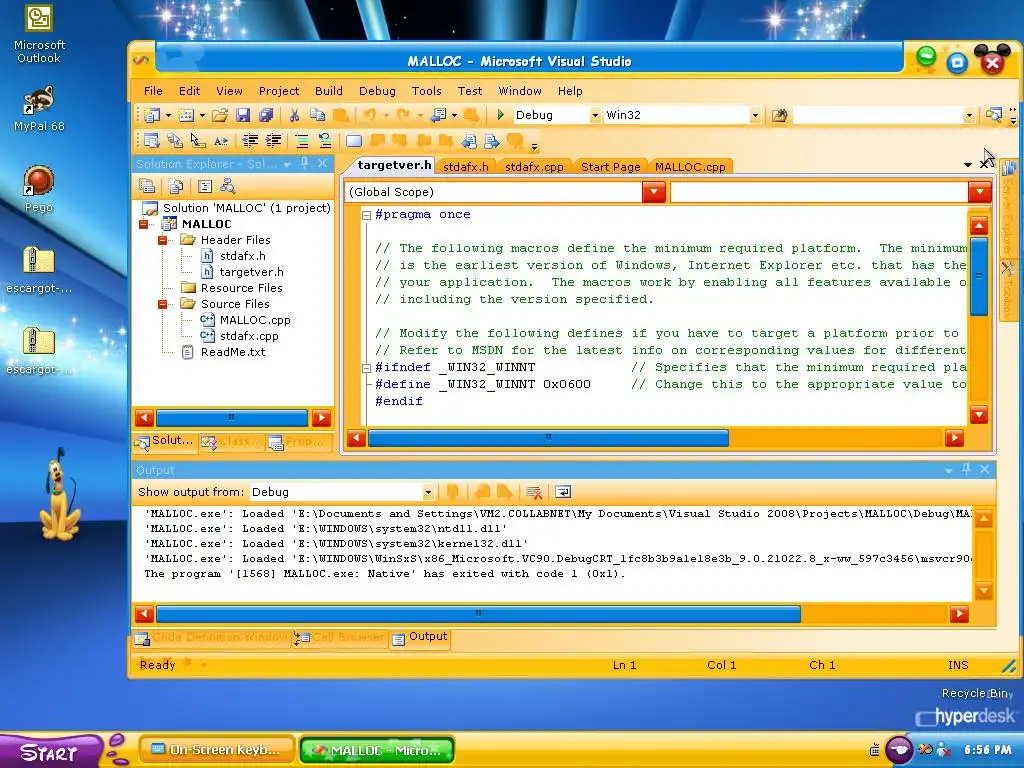Open the Debug configuration dropdown

[x=594, y=116]
